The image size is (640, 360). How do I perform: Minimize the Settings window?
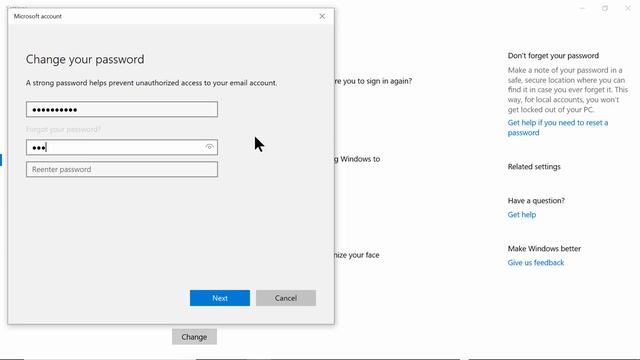click(x=582, y=8)
